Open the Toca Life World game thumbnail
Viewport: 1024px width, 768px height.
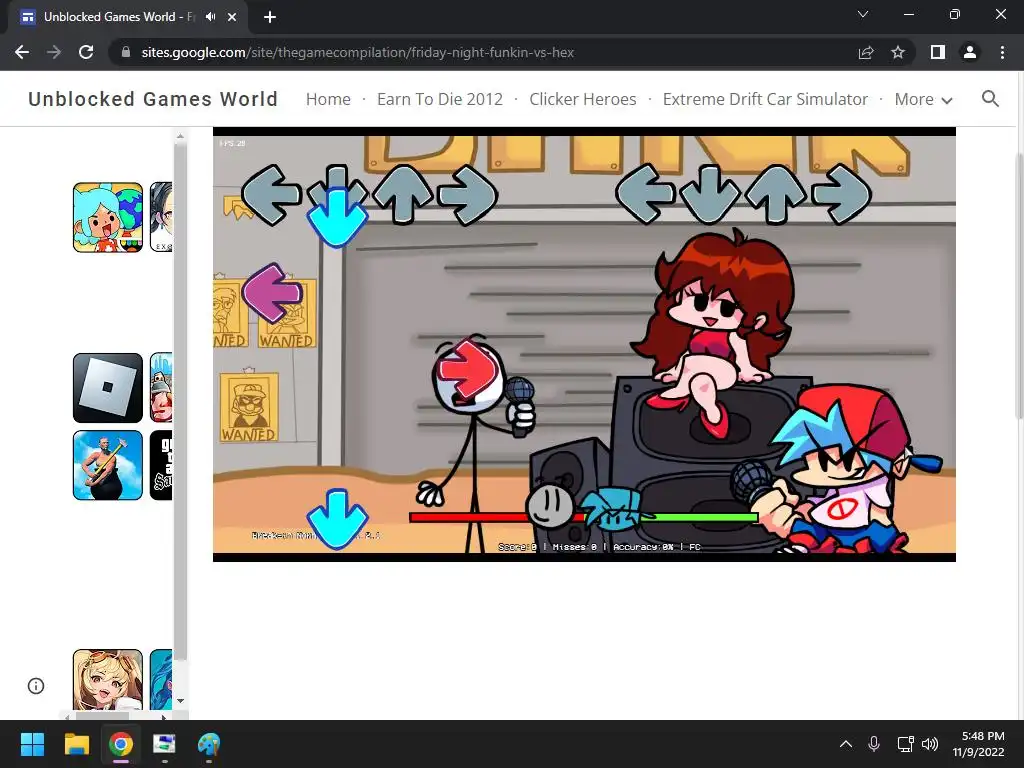[108, 217]
